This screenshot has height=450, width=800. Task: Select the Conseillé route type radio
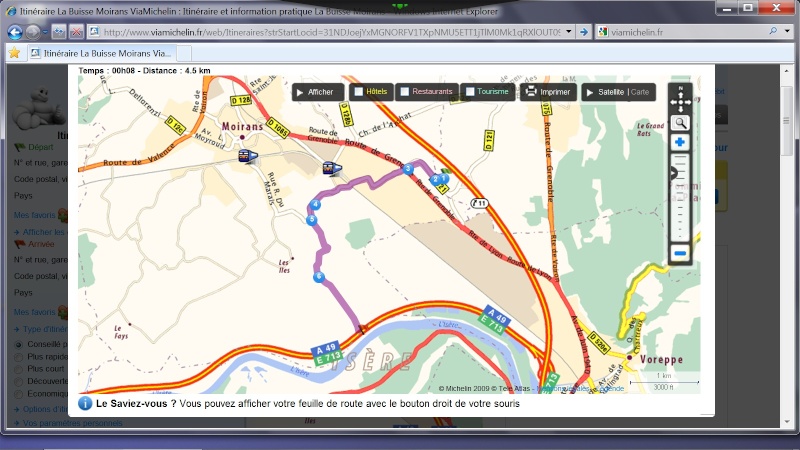pyautogui.click(x=19, y=344)
